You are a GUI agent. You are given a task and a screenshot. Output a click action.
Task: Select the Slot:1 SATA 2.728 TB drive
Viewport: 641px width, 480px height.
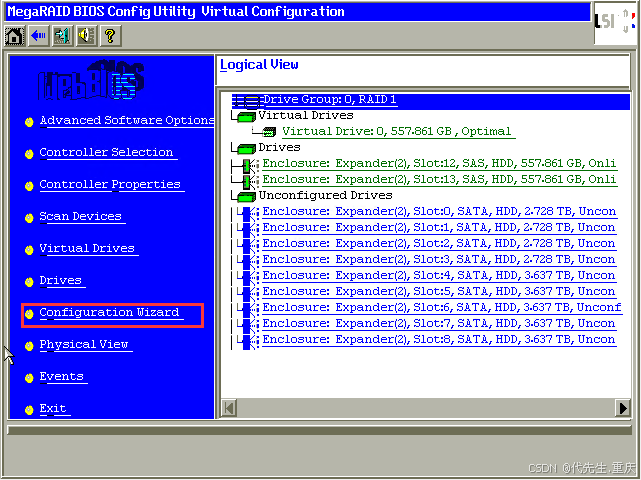[x=439, y=228]
